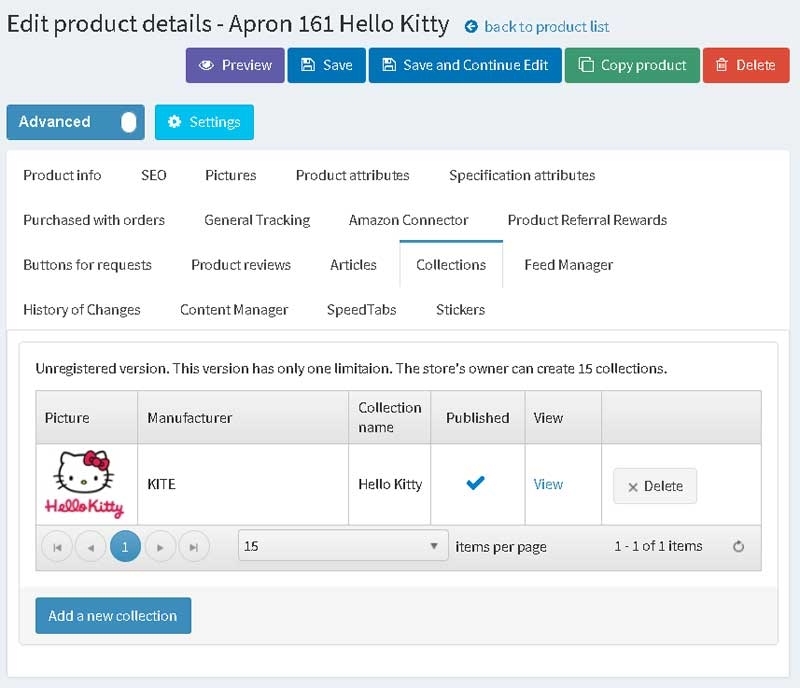Go to previous page arrow in pager

(91, 547)
